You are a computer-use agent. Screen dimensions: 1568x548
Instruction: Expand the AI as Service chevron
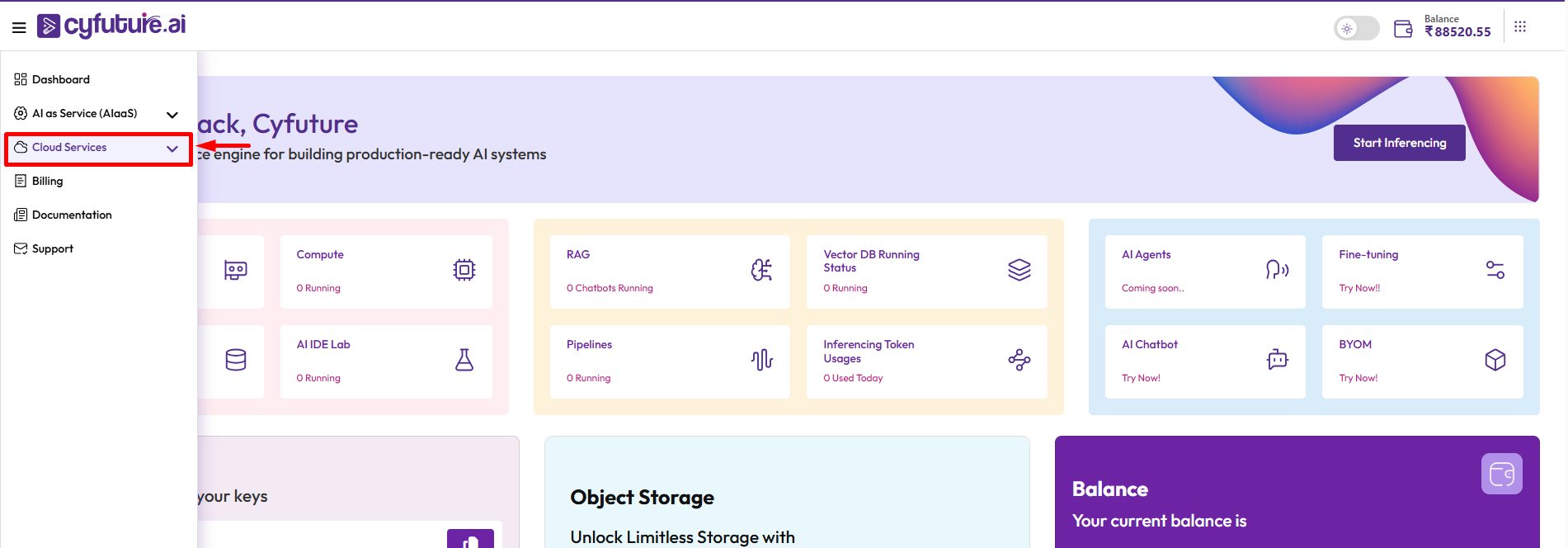coord(172,115)
